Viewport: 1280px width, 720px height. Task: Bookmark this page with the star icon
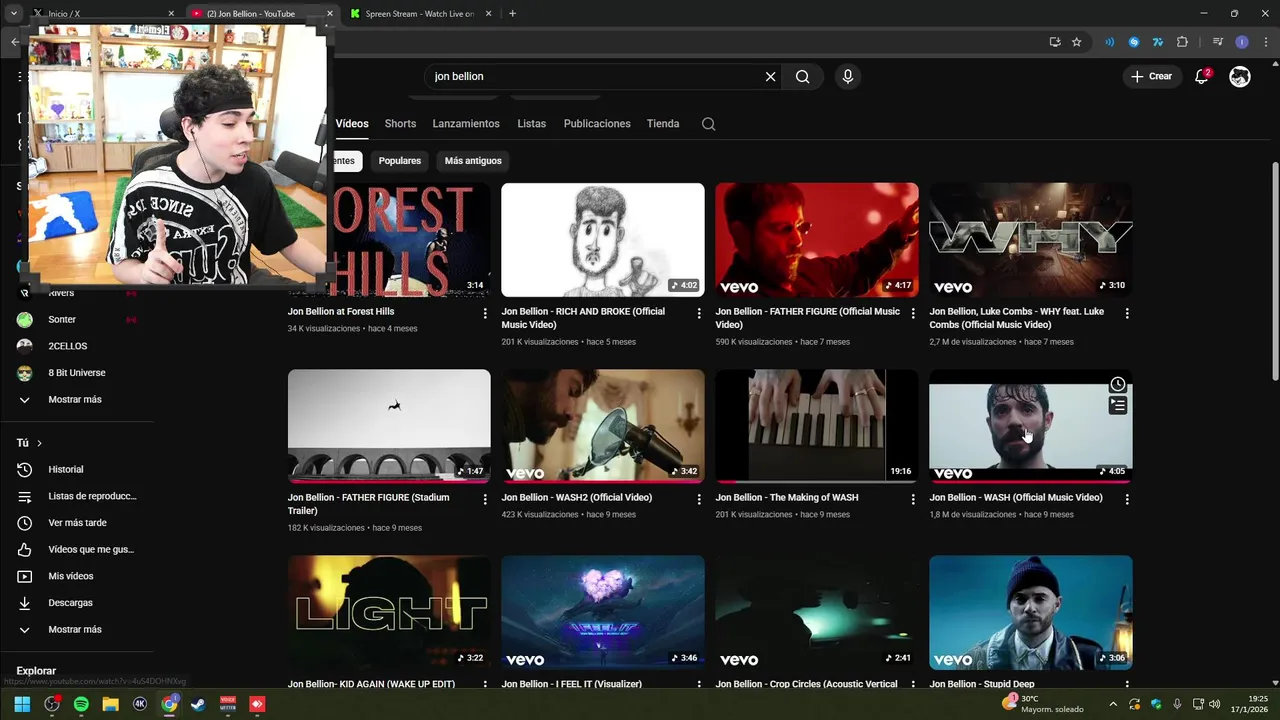point(1076,42)
